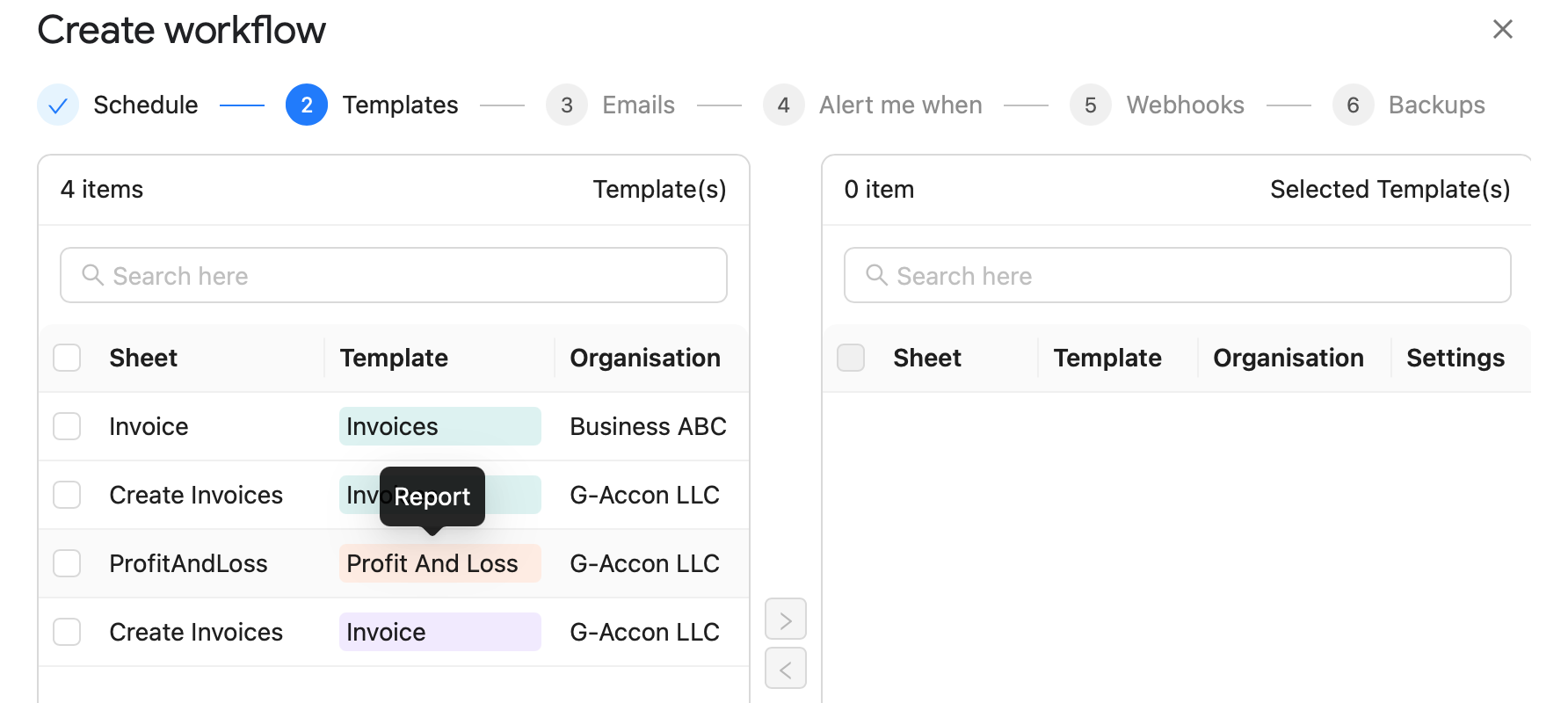Viewport: 1568px width, 703px height.
Task: Select the last Create Invoices row checkbox
Action: click(x=67, y=632)
